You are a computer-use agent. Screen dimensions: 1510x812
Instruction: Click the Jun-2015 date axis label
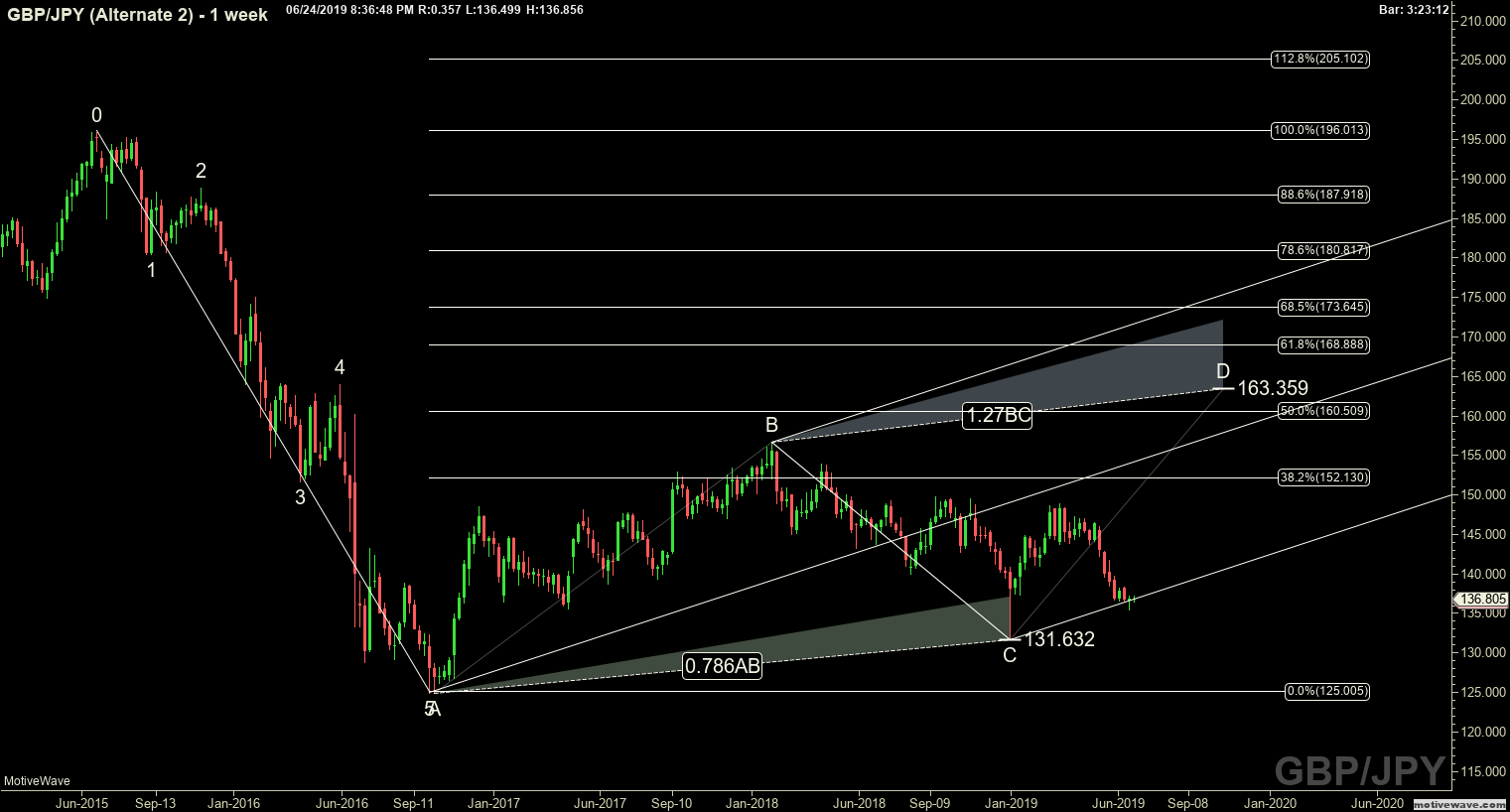pos(81,803)
